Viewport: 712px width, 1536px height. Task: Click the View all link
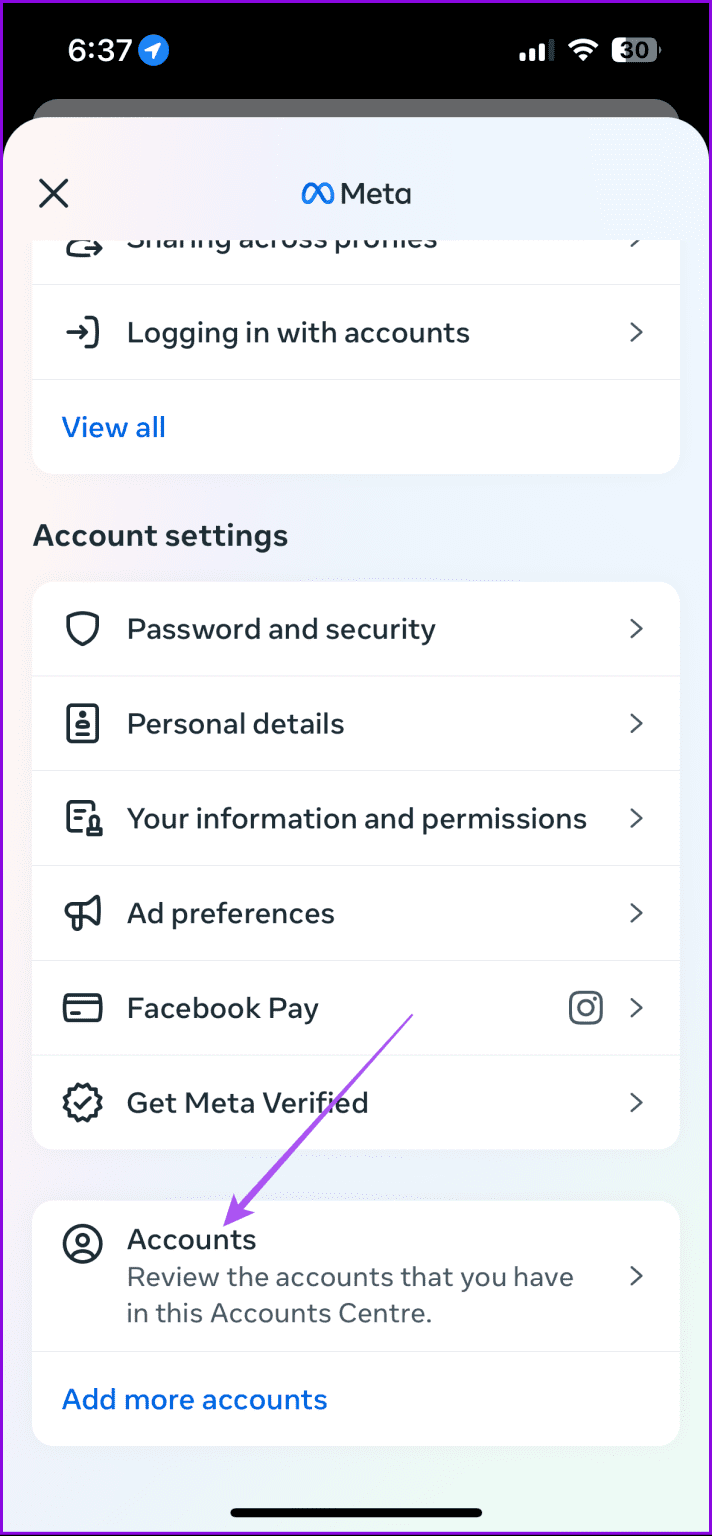(113, 427)
